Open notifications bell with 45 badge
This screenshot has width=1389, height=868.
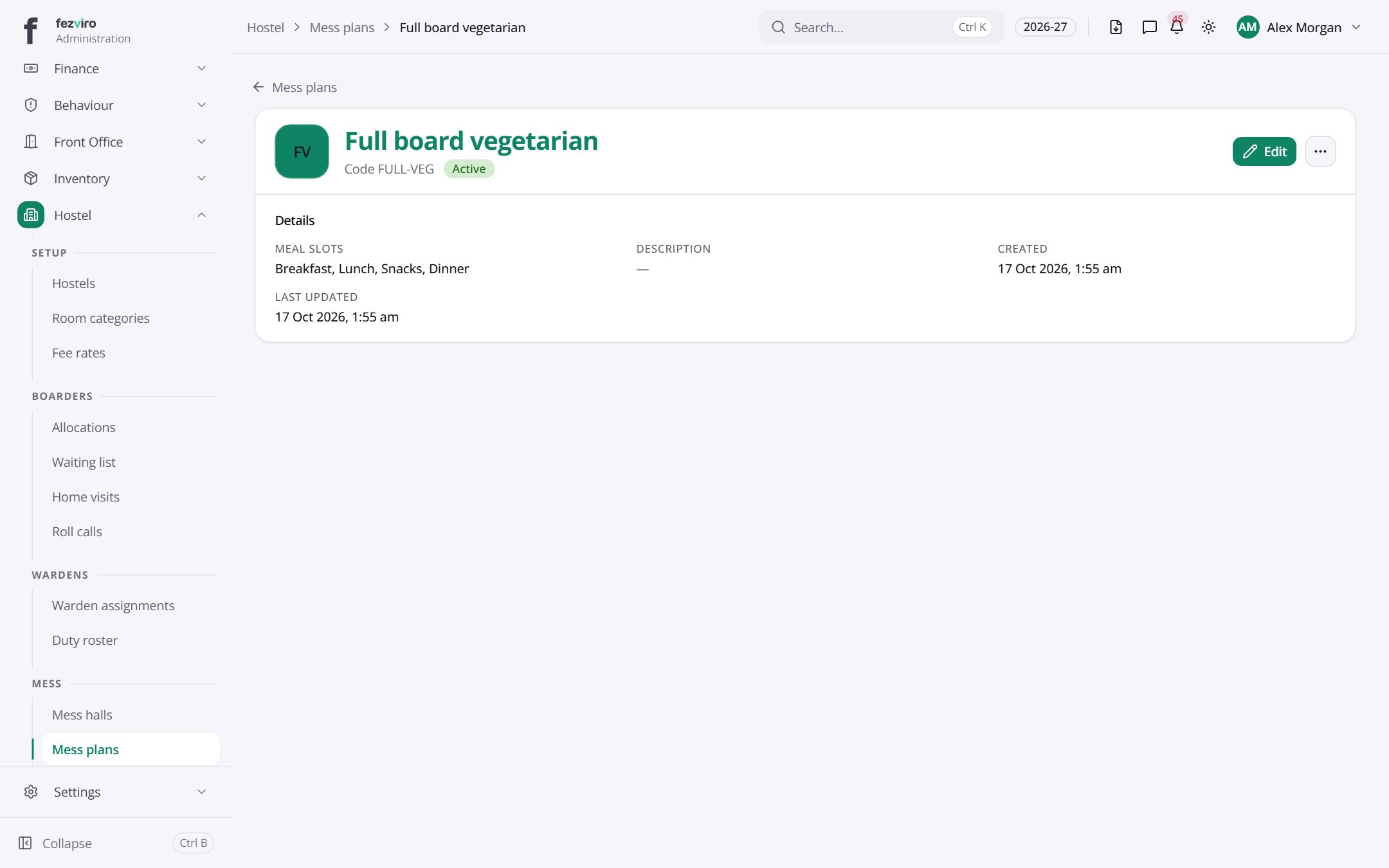click(x=1177, y=26)
